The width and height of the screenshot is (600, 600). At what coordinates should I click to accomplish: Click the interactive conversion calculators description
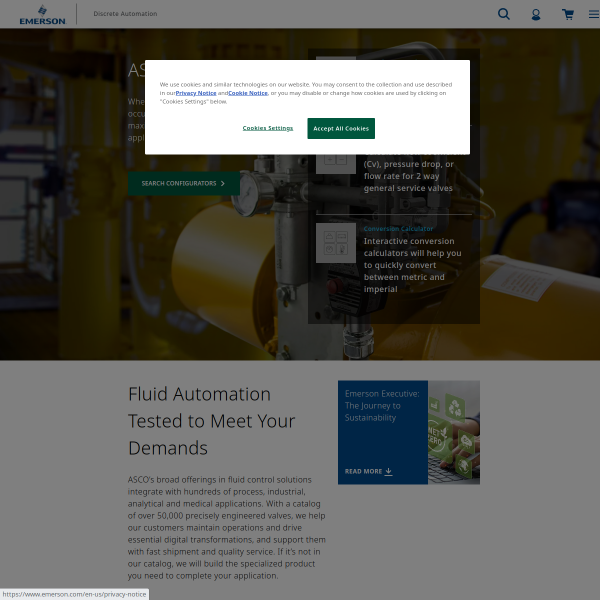[x=412, y=265]
